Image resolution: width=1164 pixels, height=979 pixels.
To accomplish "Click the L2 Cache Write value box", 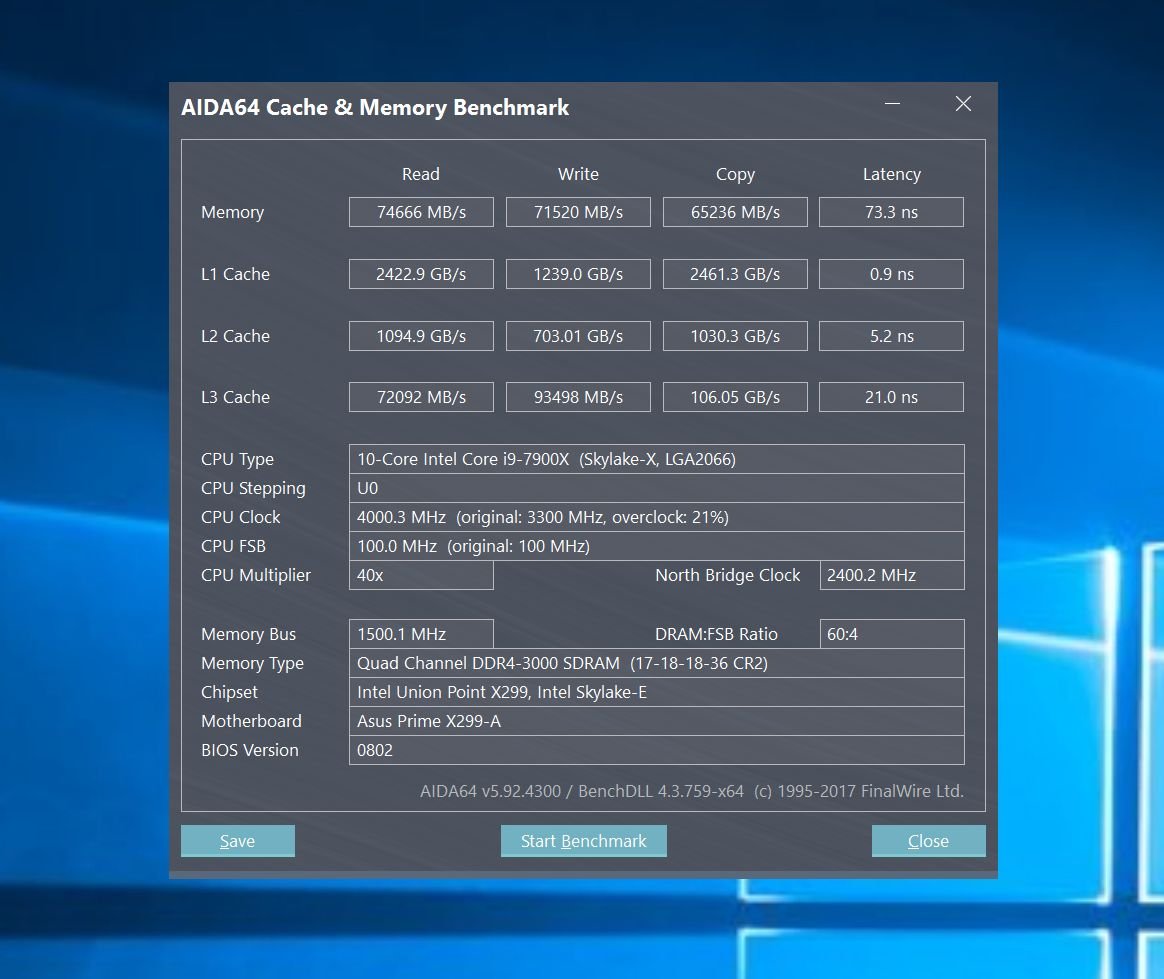I will click(578, 336).
